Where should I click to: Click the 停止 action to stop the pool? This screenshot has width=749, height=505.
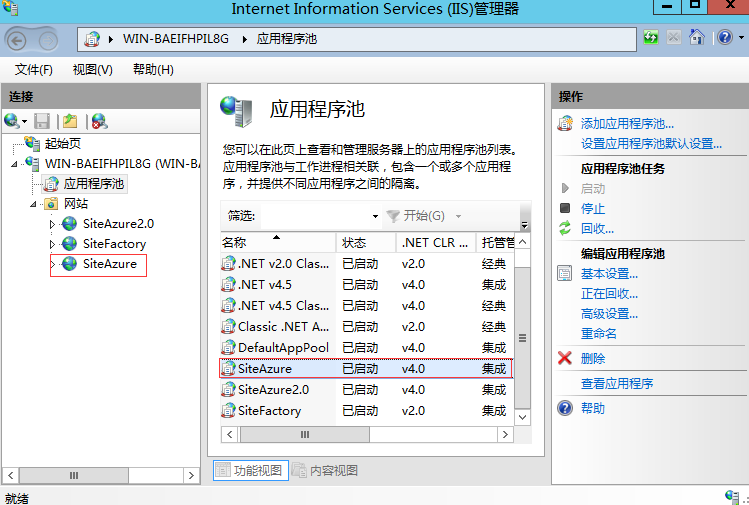[593, 209]
